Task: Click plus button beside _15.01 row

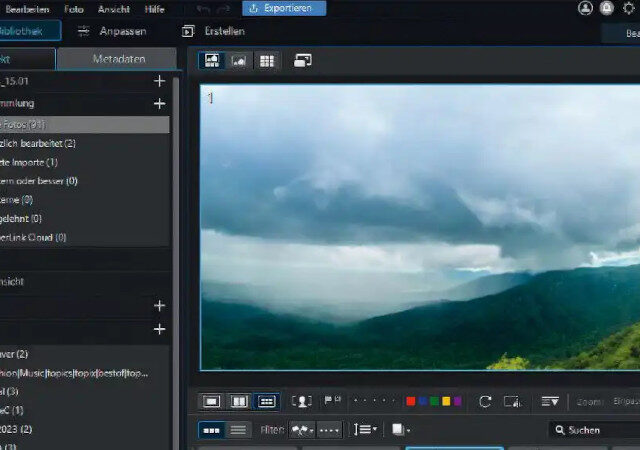Action: pos(159,81)
